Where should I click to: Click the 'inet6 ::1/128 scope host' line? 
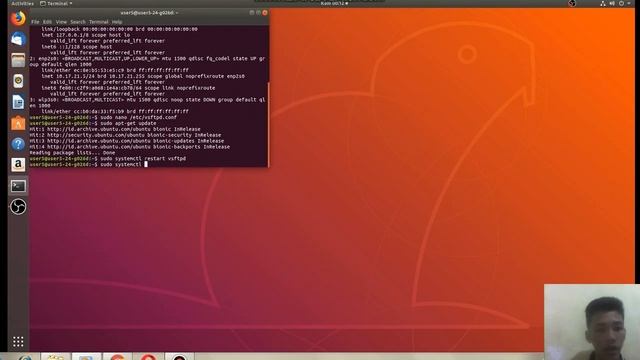coord(76,47)
